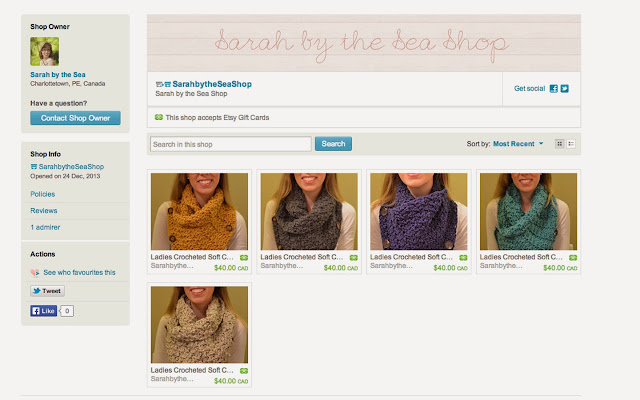Click the gift card icon on the purple scarf listing
The image size is (640, 400).
463,258
